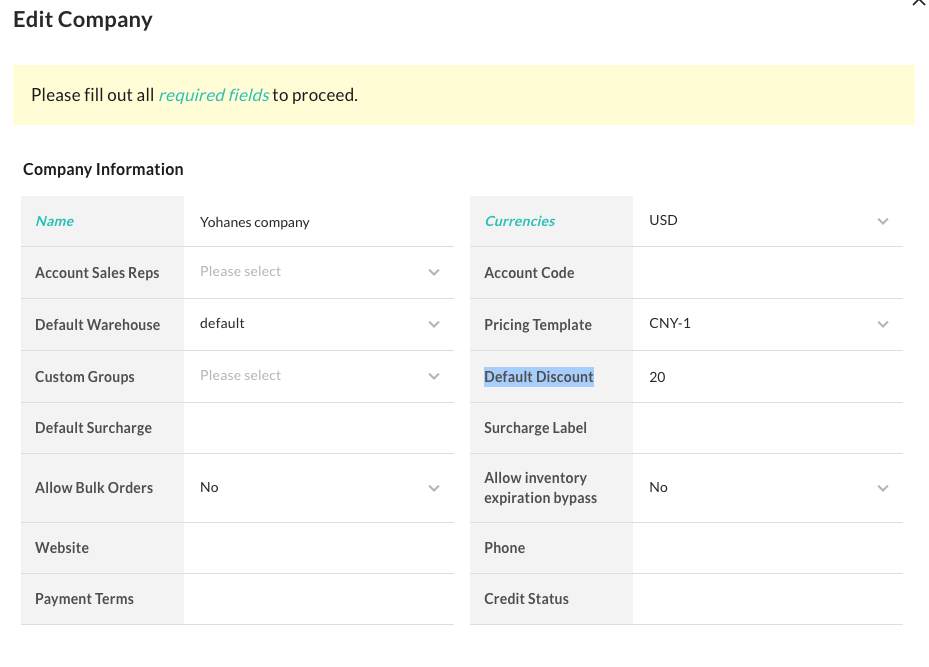Viewport: 929px width, 667px height.
Task: Open the Allow Bulk Orders dropdown
Action: [x=318, y=488]
